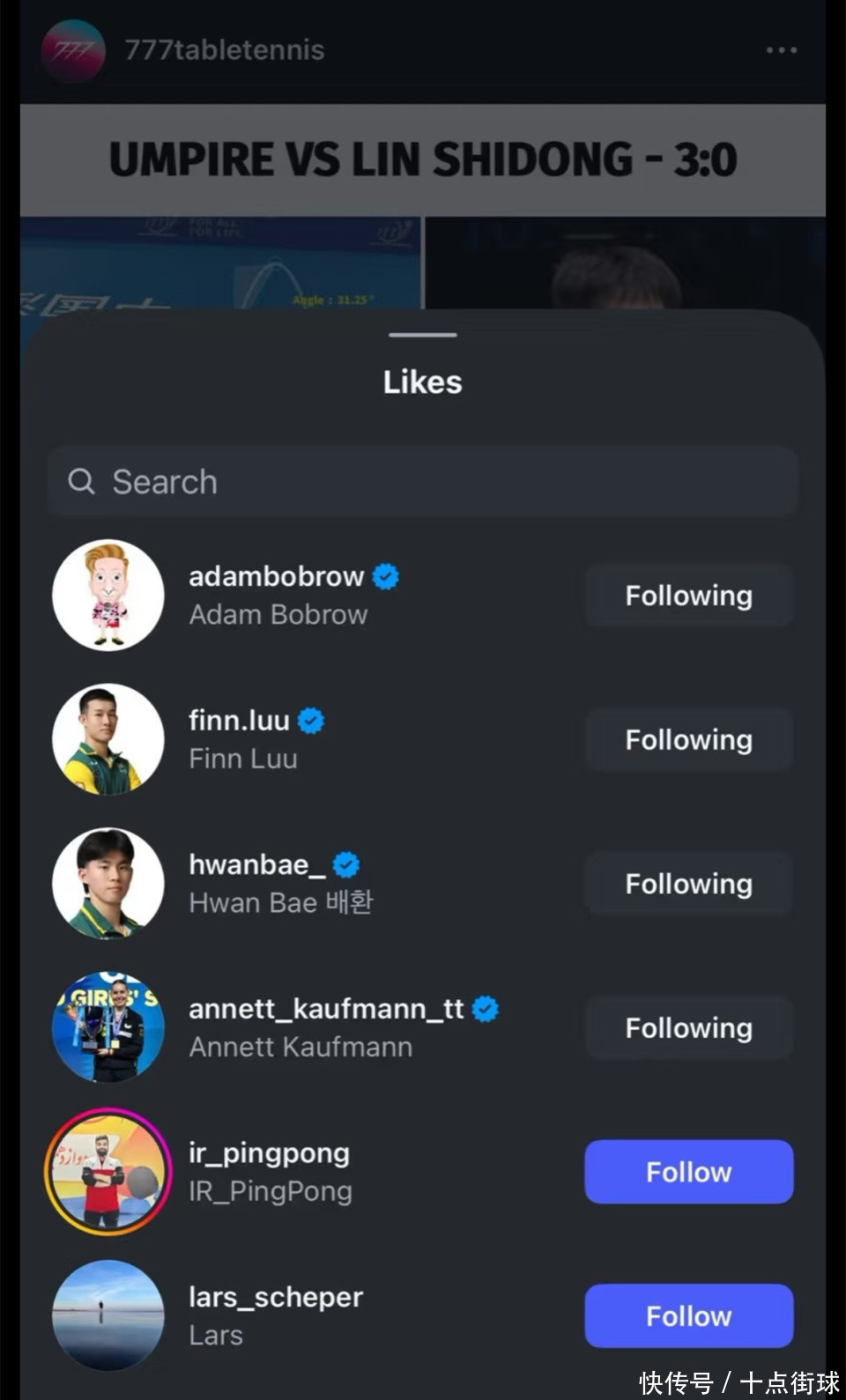846x1400 pixels.
Task: Click the verified badge beside finn.luu
Action: point(310,721)
